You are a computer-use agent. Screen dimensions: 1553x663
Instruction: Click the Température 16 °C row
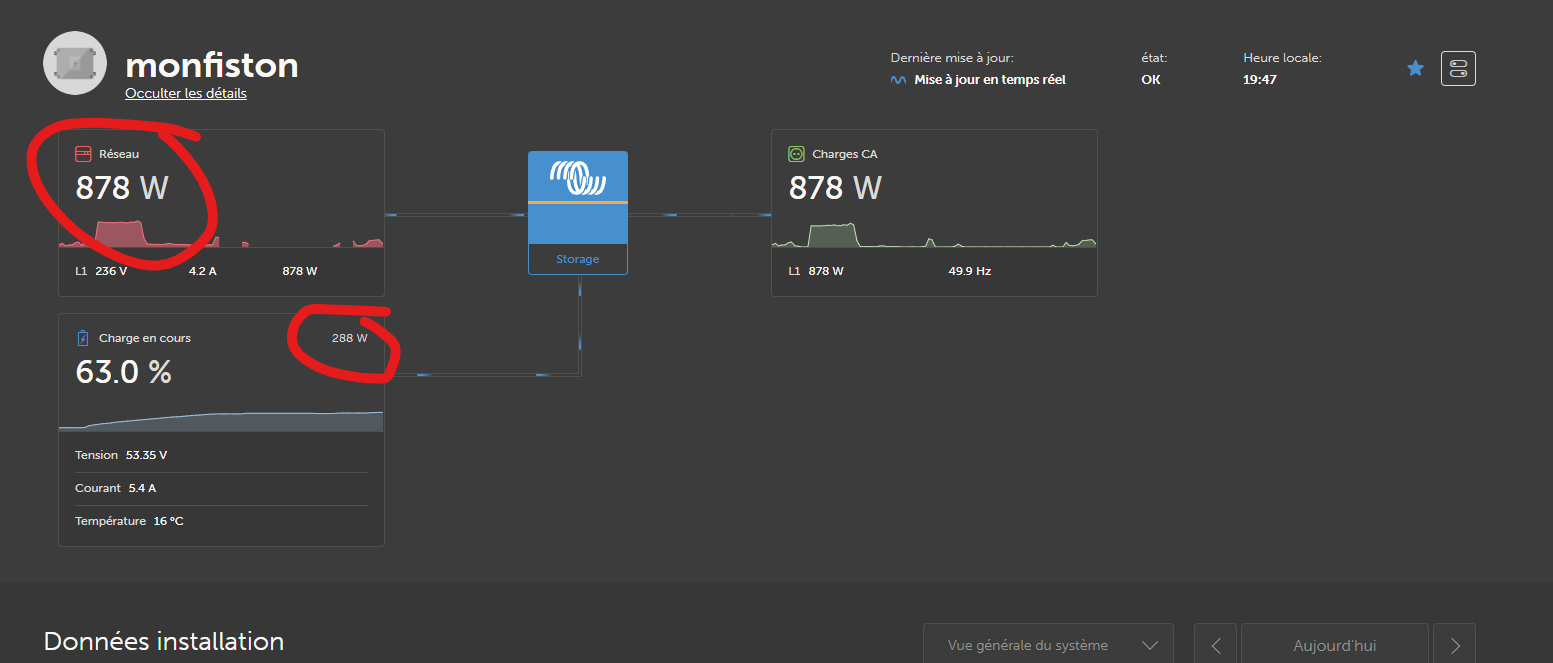point(221,521)
